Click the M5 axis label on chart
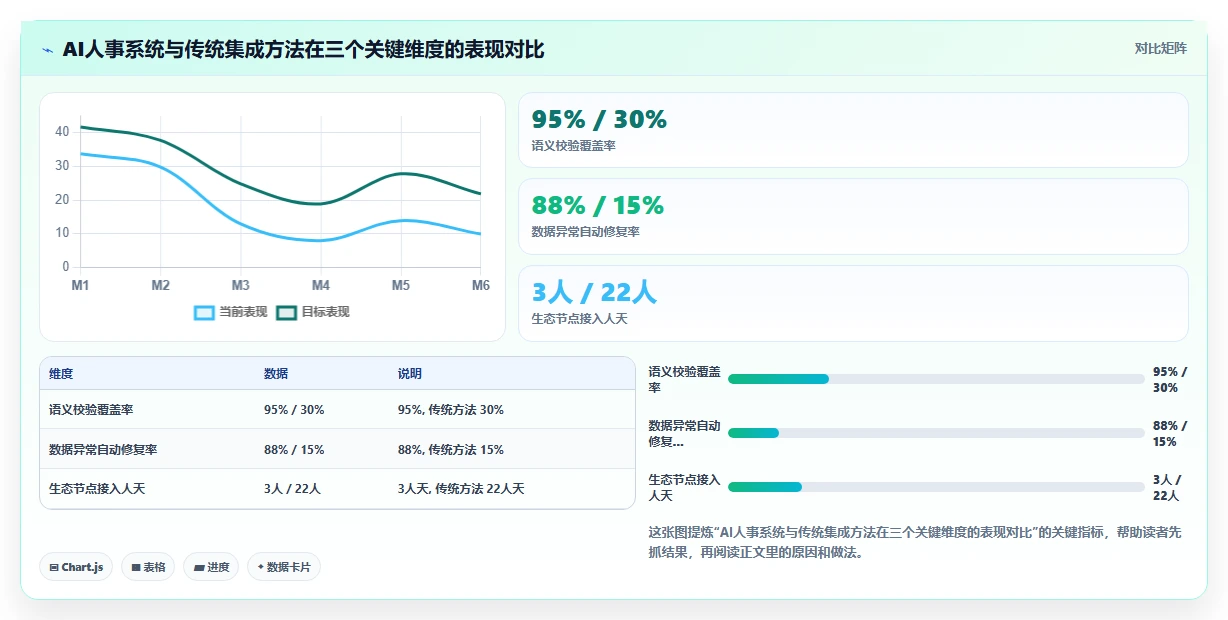1228x620 pixels. (x=401, y=285)
